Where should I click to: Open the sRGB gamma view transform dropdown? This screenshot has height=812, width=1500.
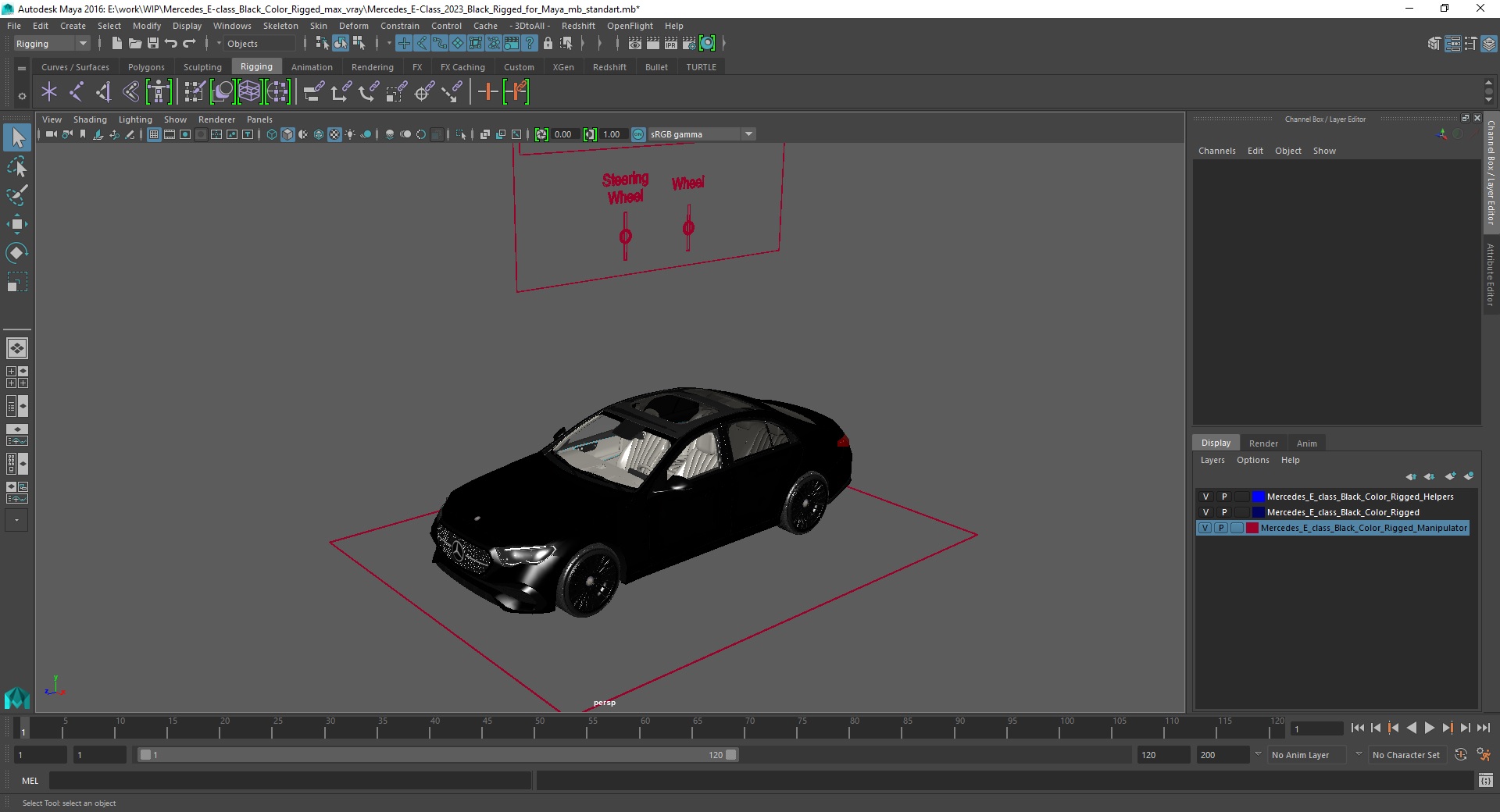[x=702, y=134]
